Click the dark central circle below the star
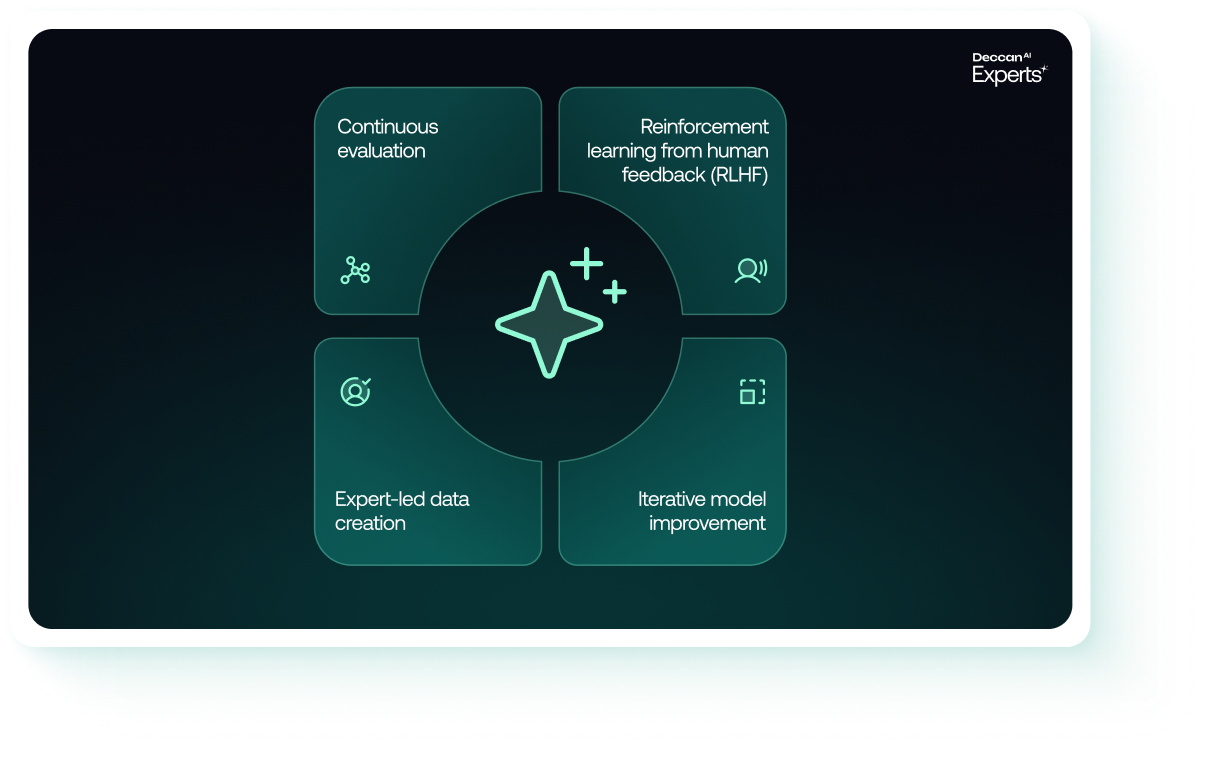 pos(549,420)
